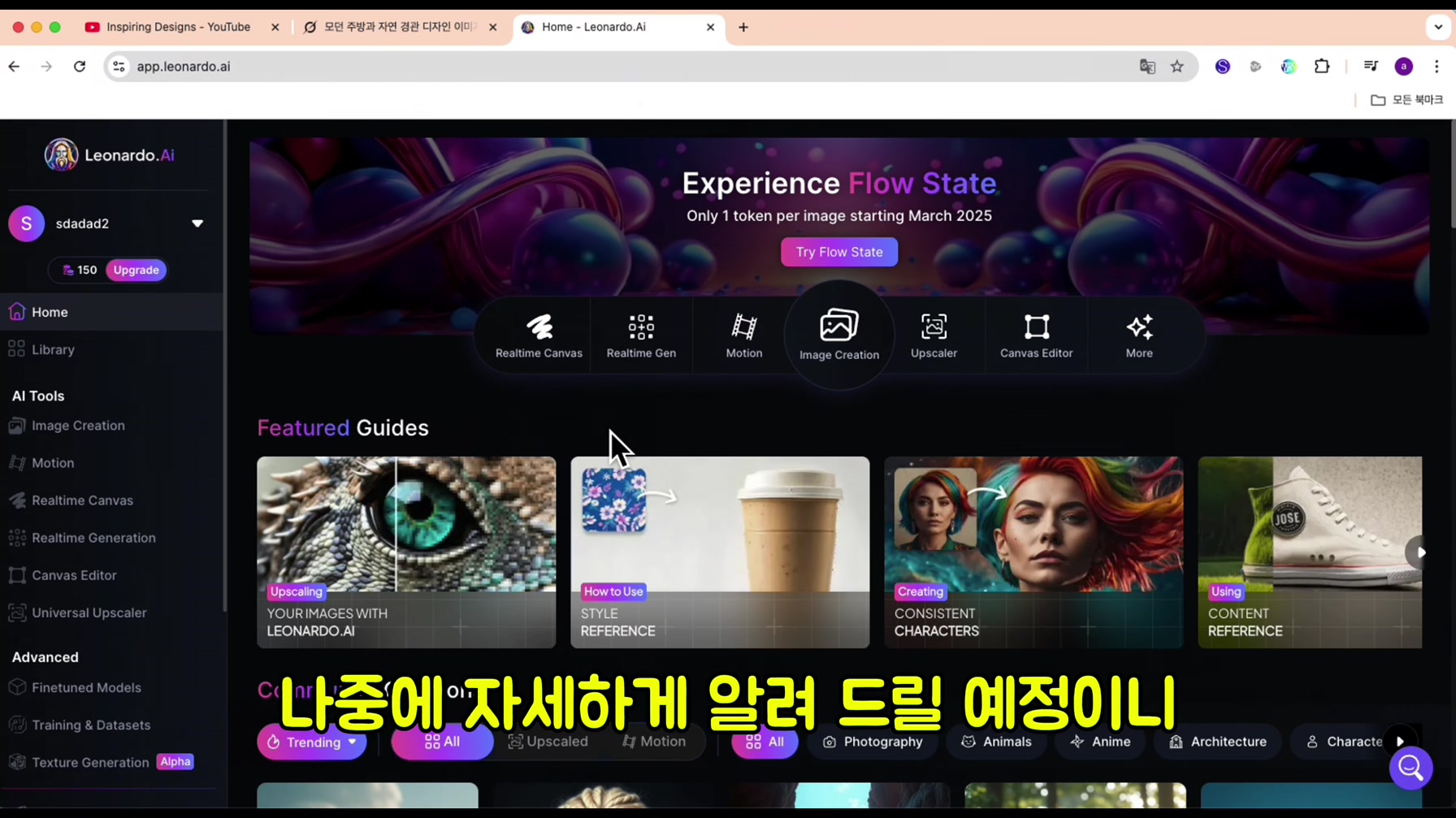1456x818 pixels.
Task: Show next Featured Guides with arrow
Action: click(x=1419, y=552)
